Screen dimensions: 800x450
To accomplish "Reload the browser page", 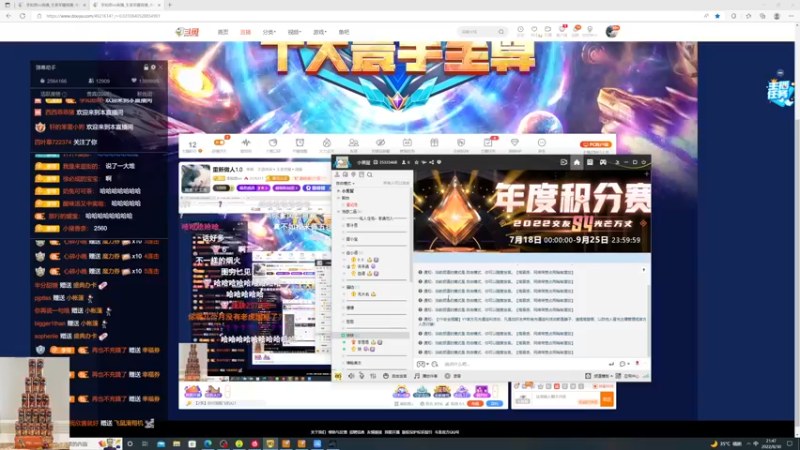I will [x=22, y=16].
